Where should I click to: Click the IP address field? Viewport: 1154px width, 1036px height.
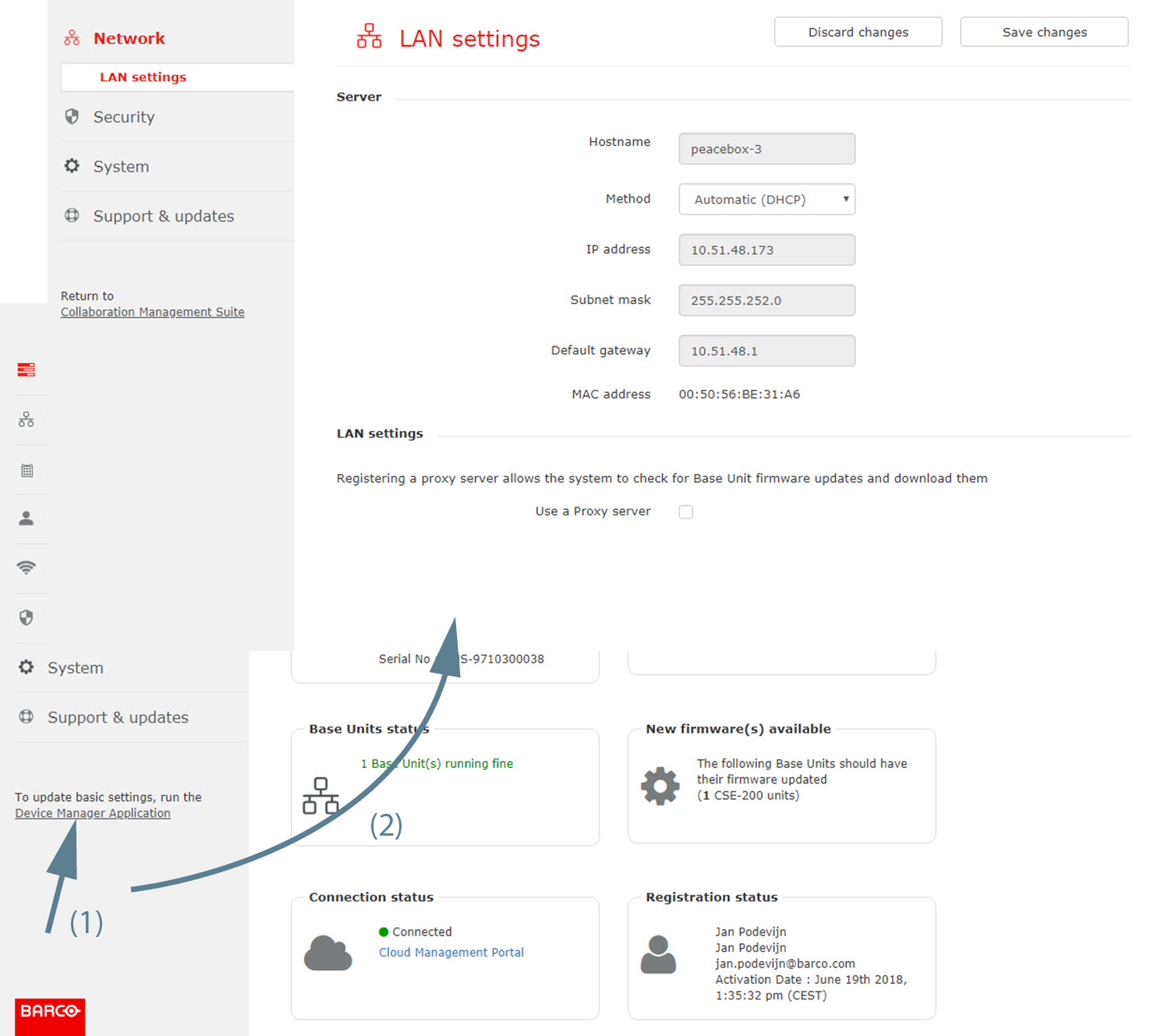coord(767,249)
